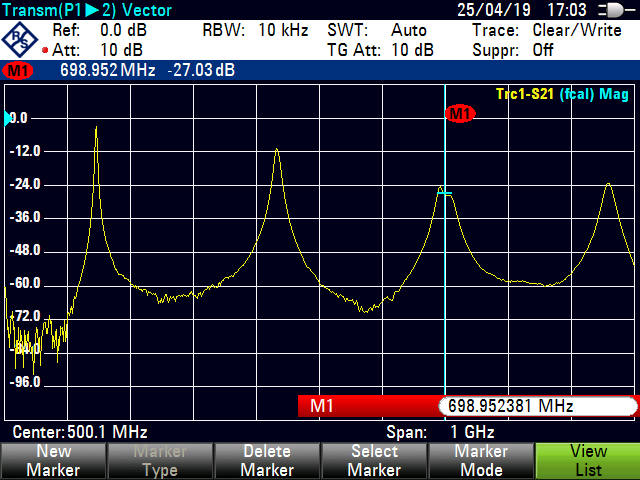The height and width of the screenshot is (480, 640).
Task: Click the cyan reference level arrow at 0.0
Action: pos(9,119)
